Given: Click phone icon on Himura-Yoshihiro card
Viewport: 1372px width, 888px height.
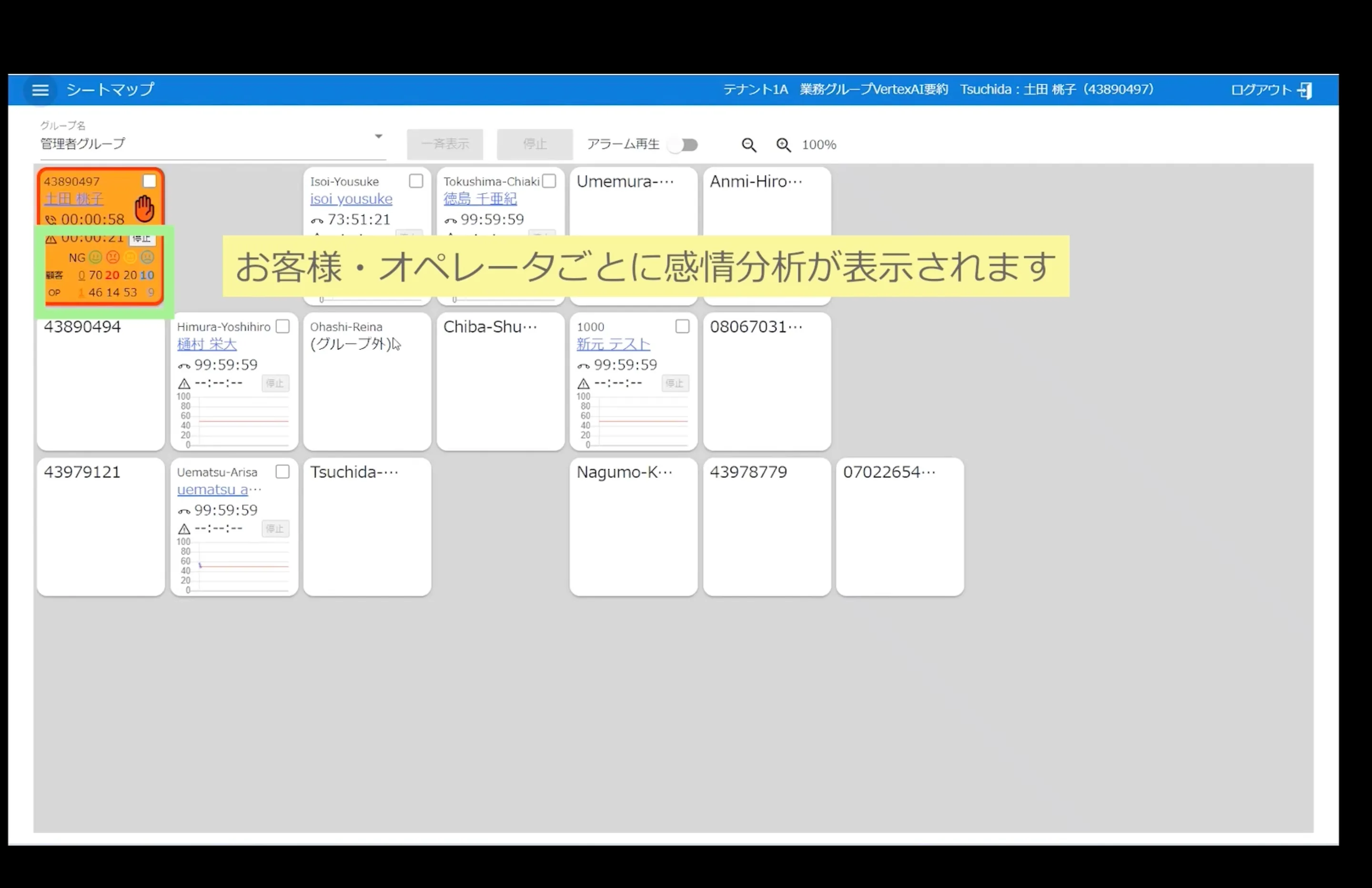Looking at the screenshot, I should 184,365.
